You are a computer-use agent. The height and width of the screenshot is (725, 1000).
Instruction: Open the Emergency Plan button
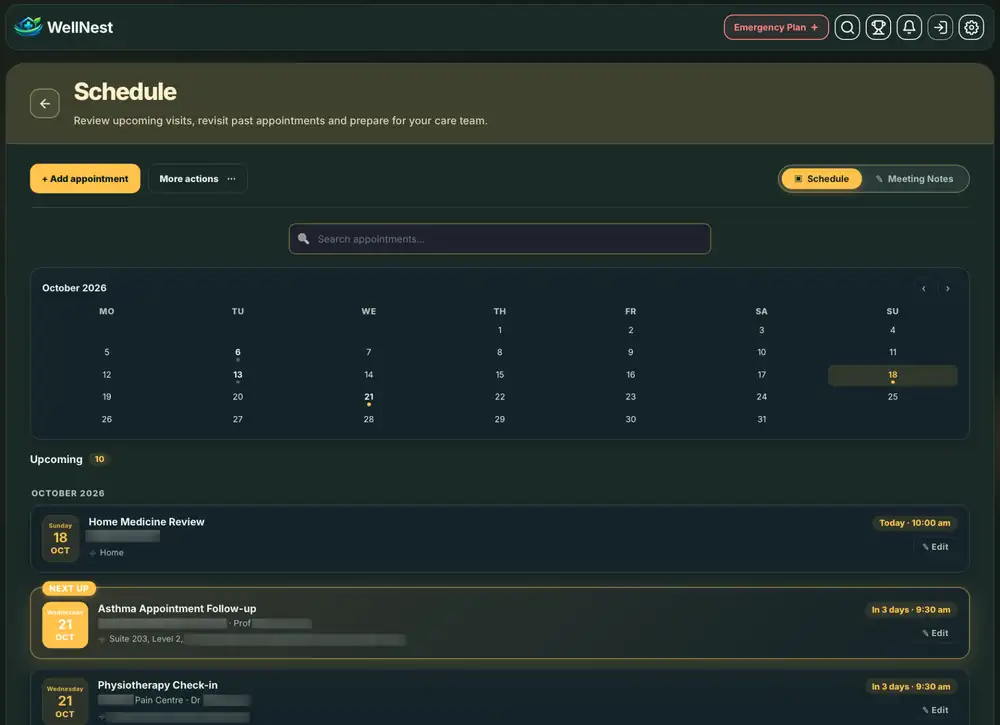[x=776, y=27]
